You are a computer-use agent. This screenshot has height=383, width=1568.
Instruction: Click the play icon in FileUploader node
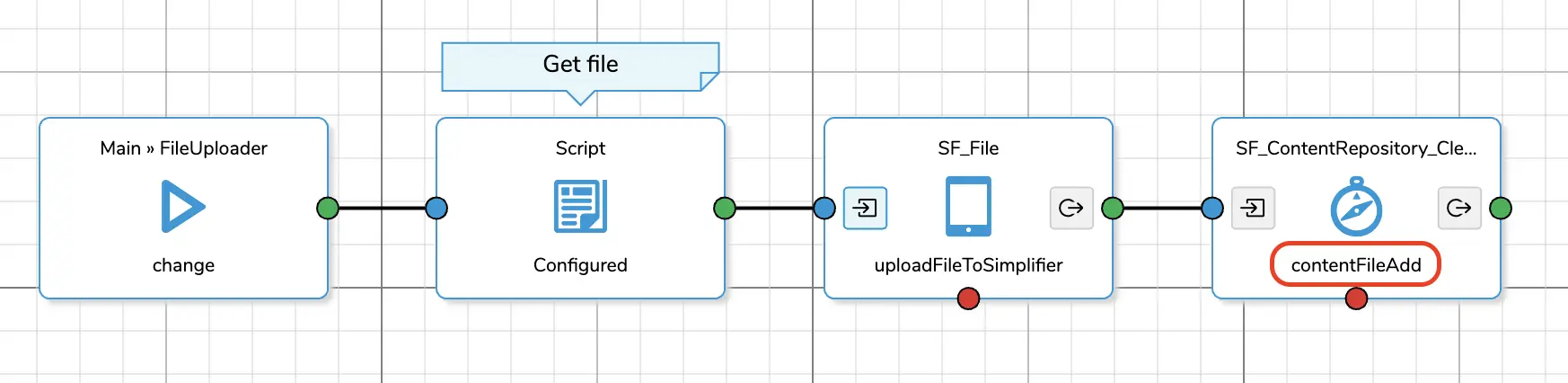click(183, 207)
